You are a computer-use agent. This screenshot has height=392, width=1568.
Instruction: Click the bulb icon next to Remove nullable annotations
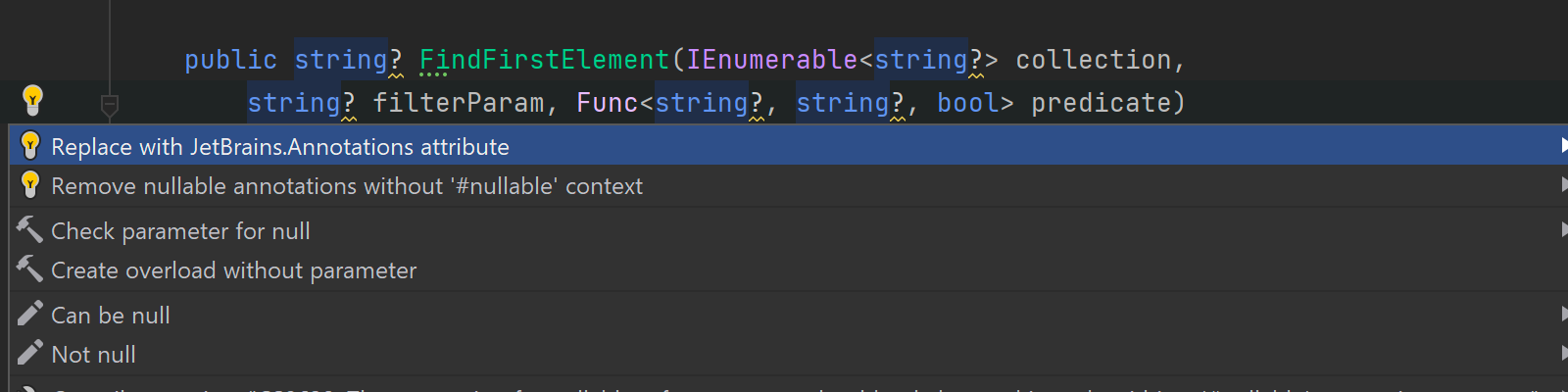pyautogui.click(x=30, y=184)
